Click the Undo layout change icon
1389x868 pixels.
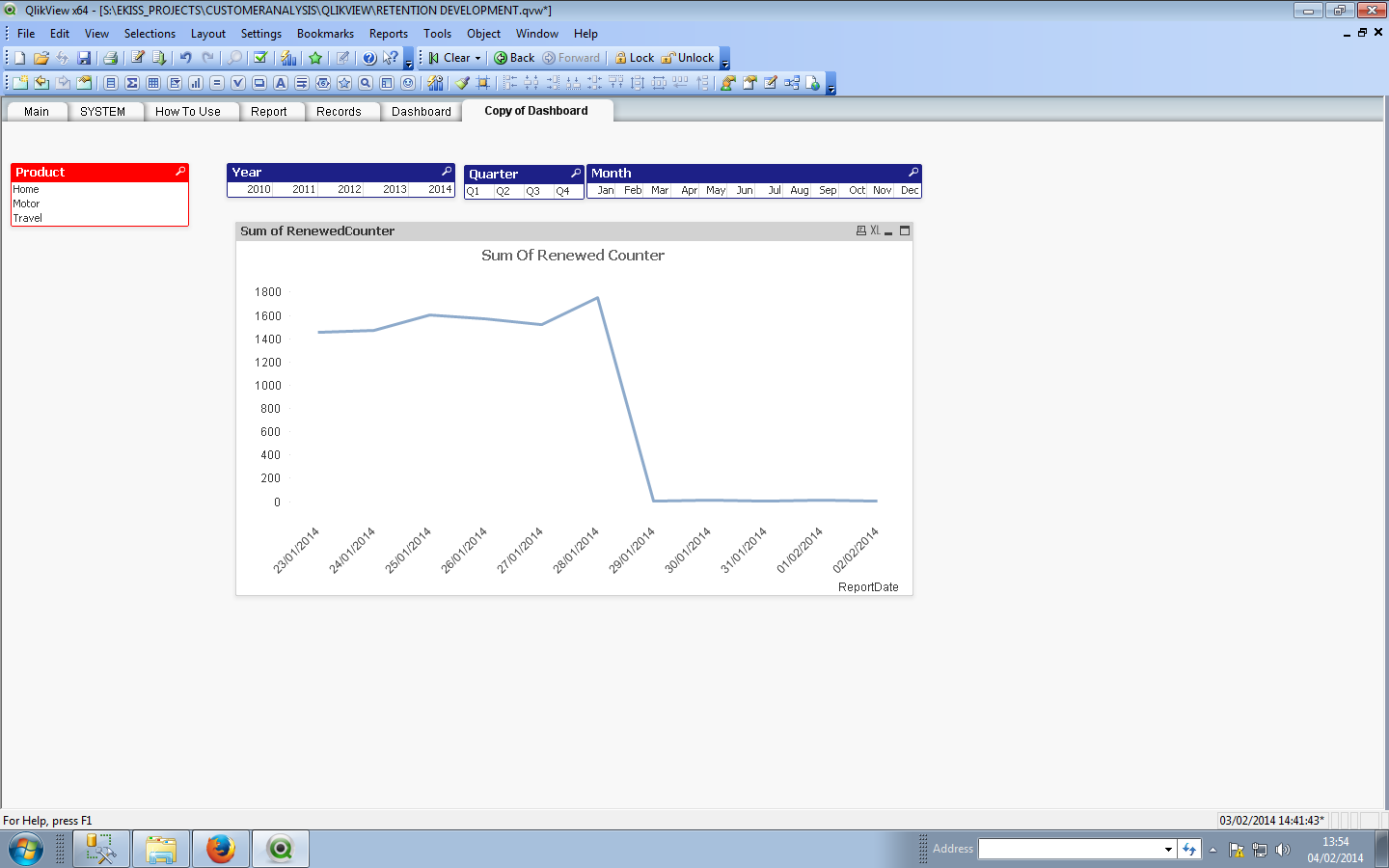185,58
